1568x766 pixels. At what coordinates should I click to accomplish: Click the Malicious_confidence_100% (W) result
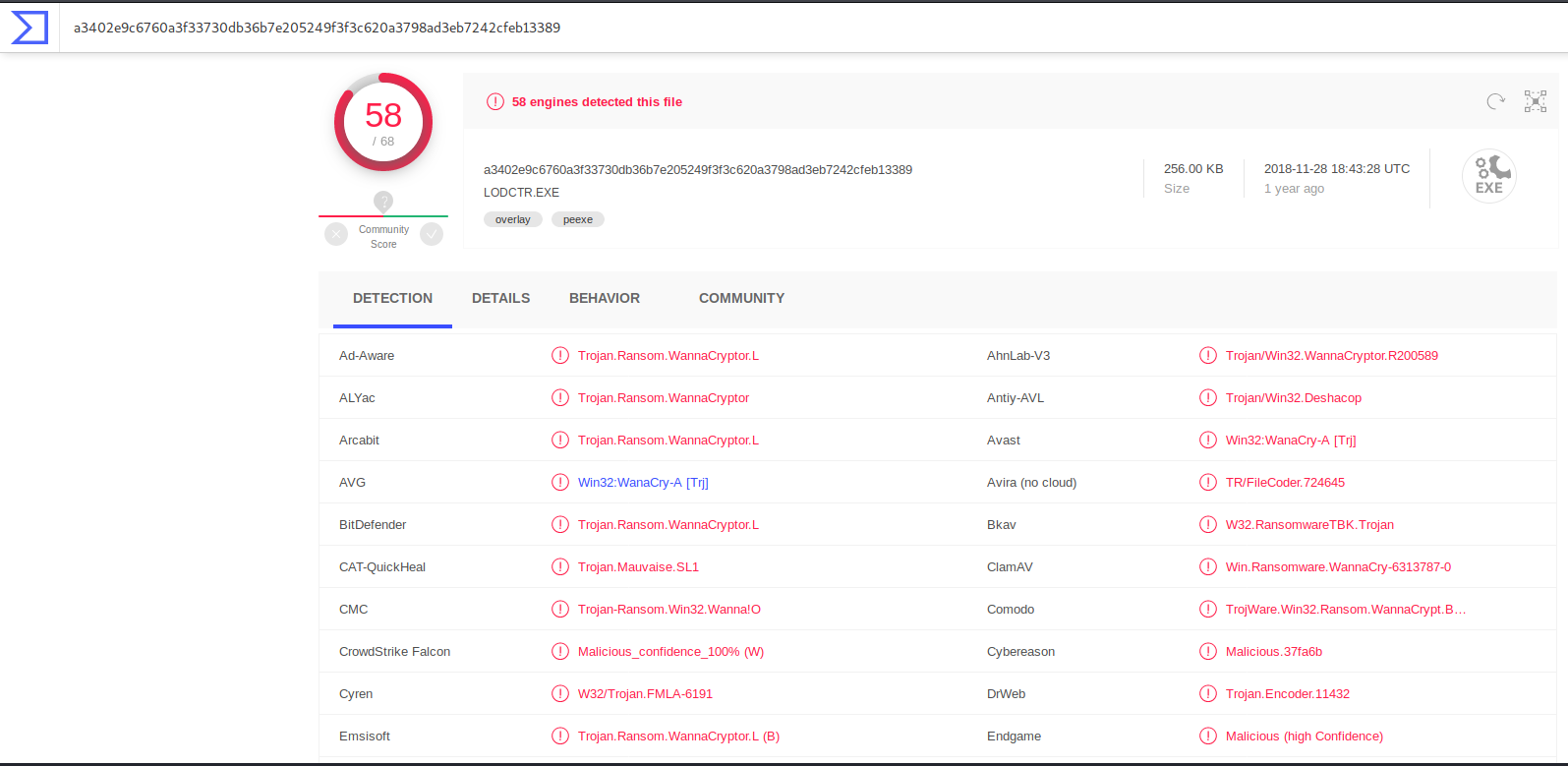(x=670, y=651)
